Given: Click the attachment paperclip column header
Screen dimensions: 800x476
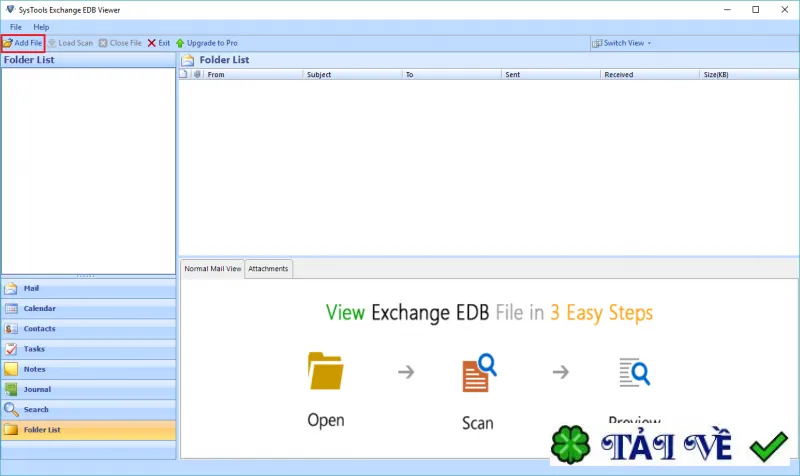Looking at the screenshot, I should [x=197, y=74].
